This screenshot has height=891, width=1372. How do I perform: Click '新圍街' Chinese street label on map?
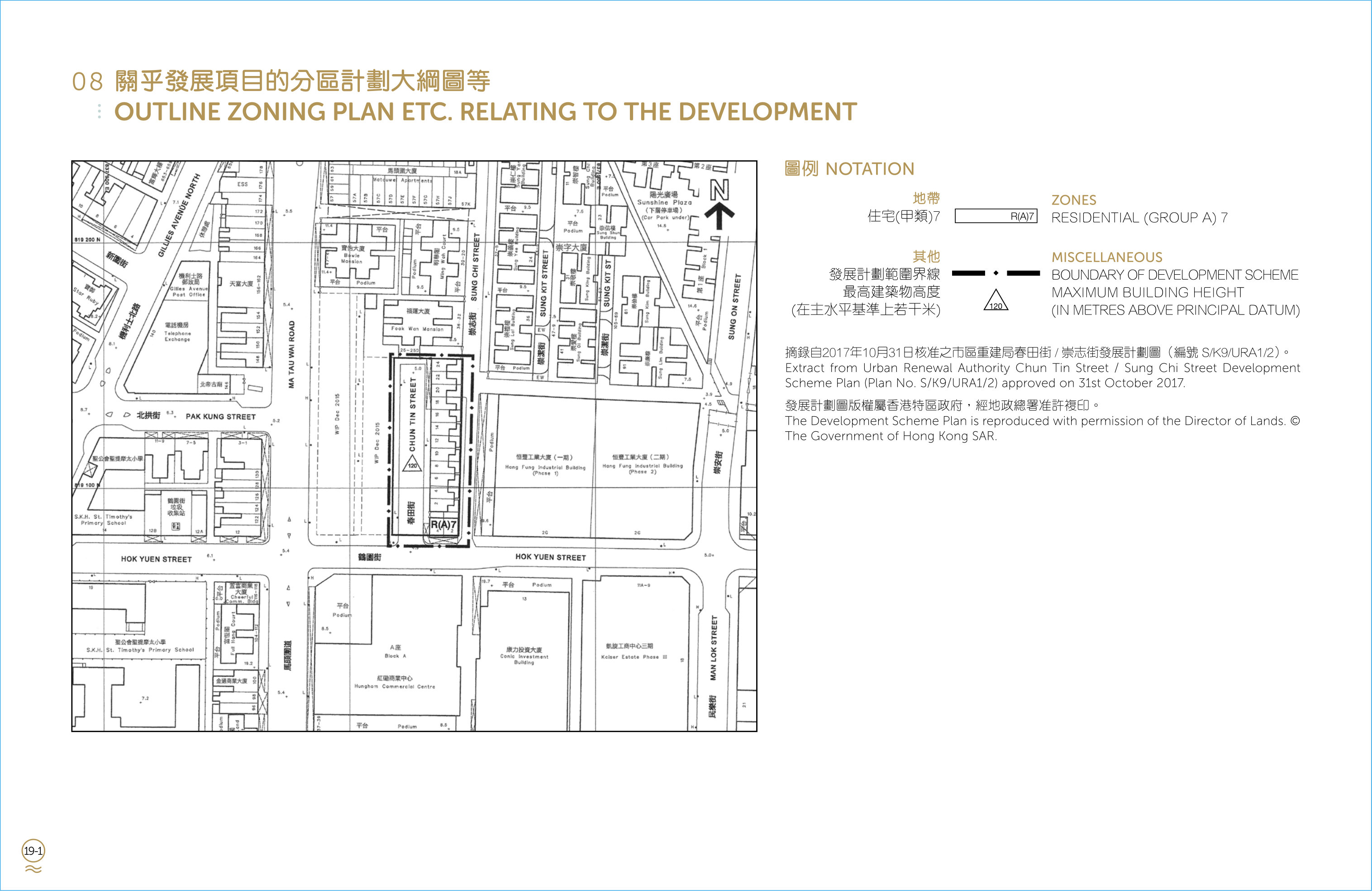[117, 259]
